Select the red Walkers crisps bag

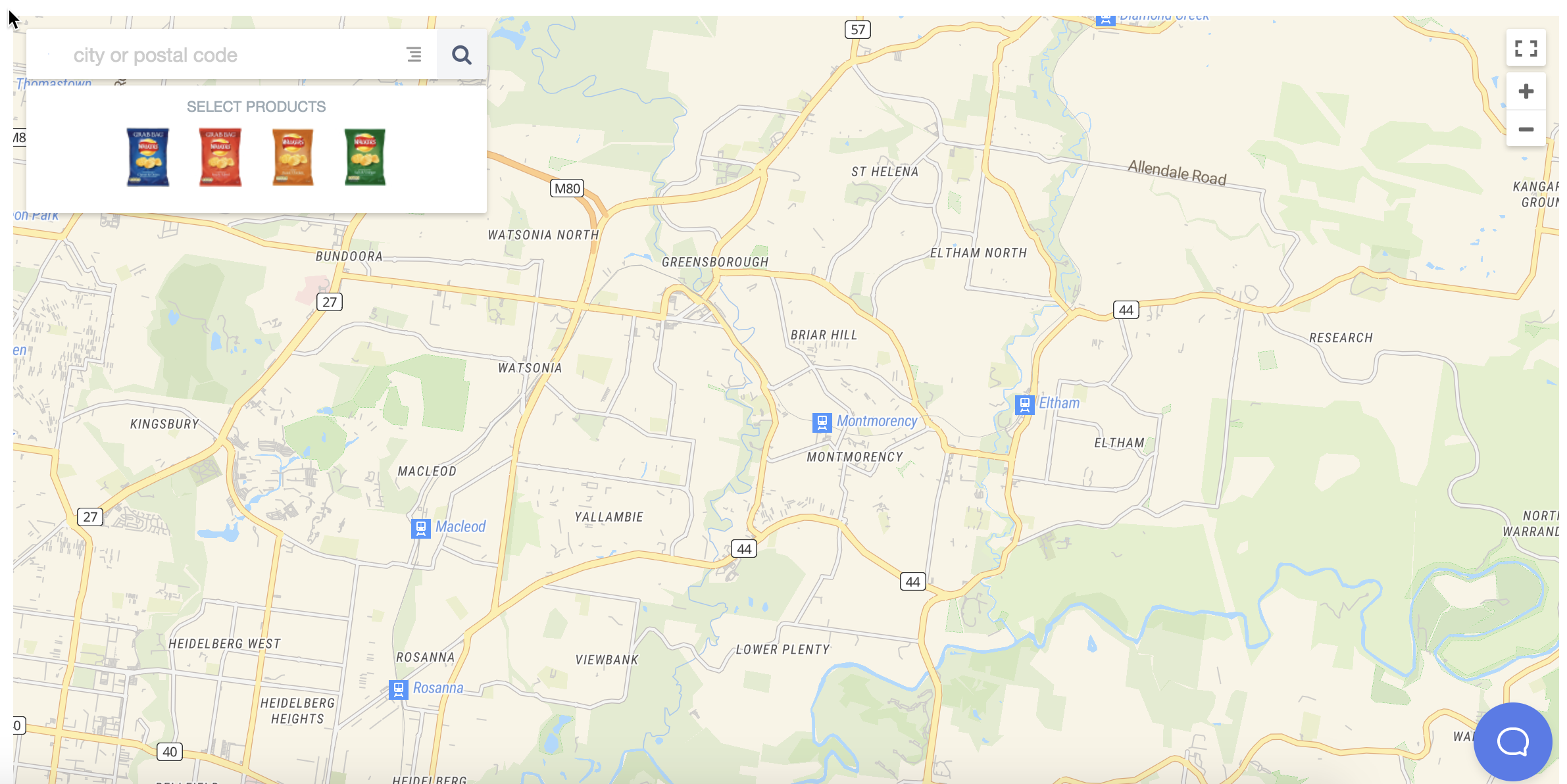[220, 157]
